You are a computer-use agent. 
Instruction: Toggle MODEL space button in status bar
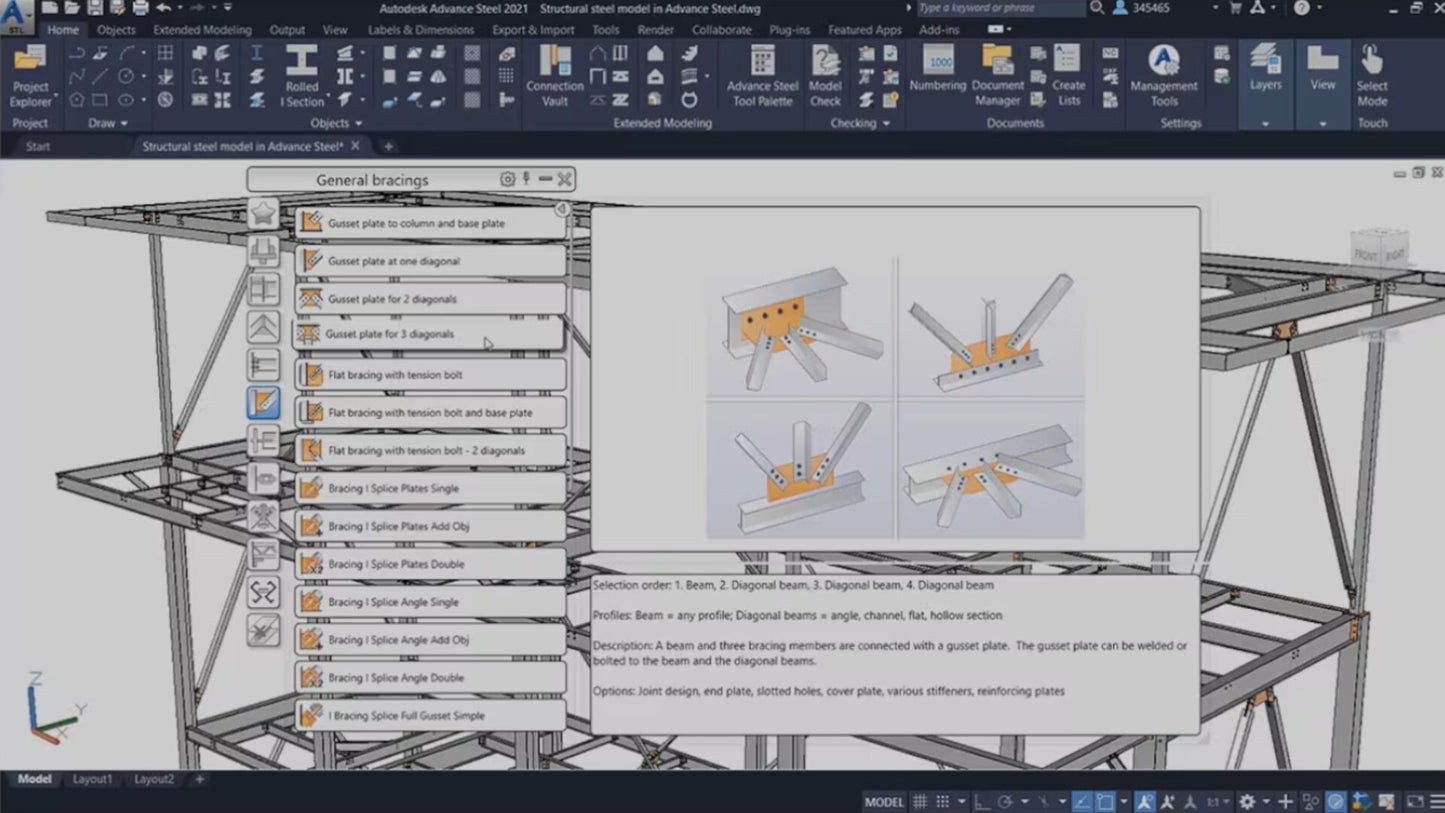pos(884,802)
